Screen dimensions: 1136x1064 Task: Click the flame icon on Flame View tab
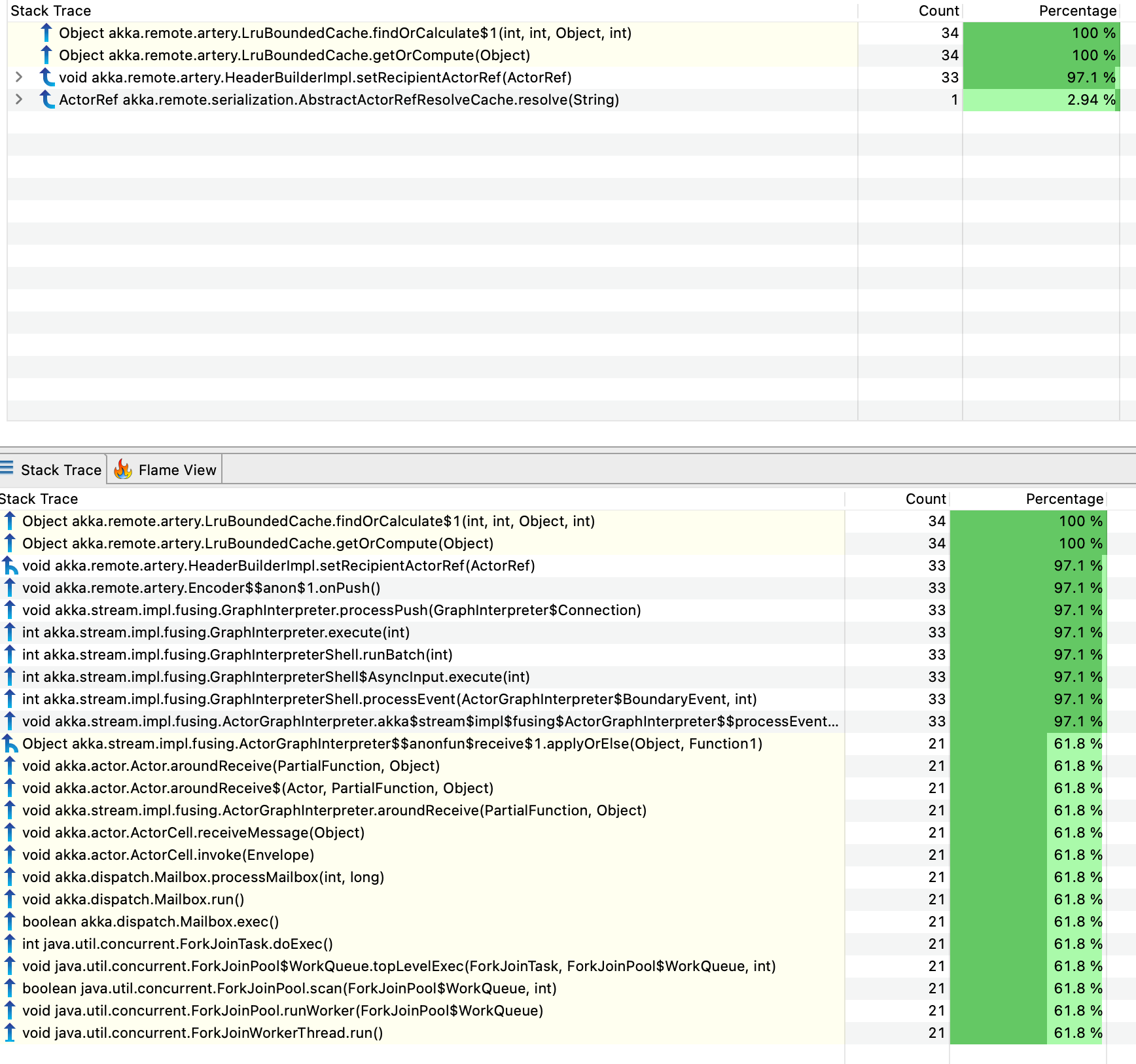click(x=124, y=469)
